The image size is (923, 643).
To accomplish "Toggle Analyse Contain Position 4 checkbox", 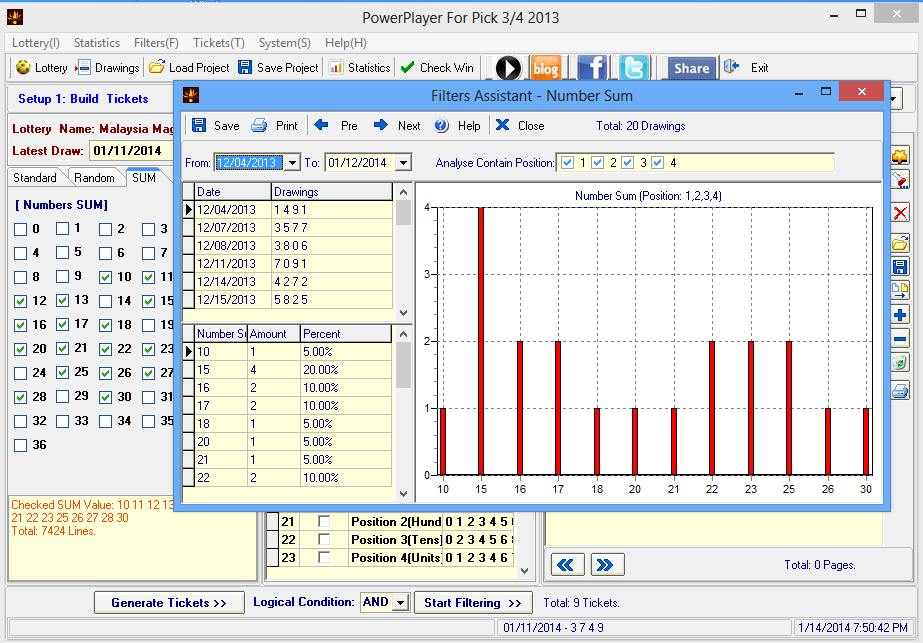I will pos(658,163).
